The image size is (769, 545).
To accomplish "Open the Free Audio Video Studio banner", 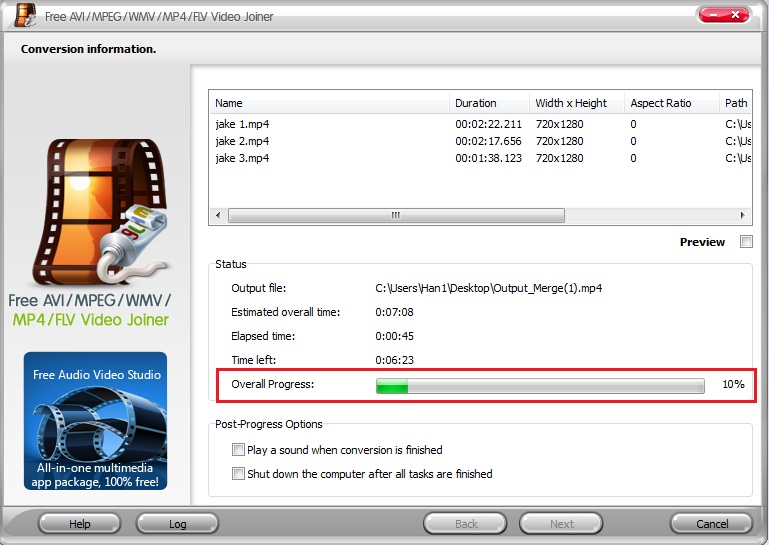I will 95,421.
